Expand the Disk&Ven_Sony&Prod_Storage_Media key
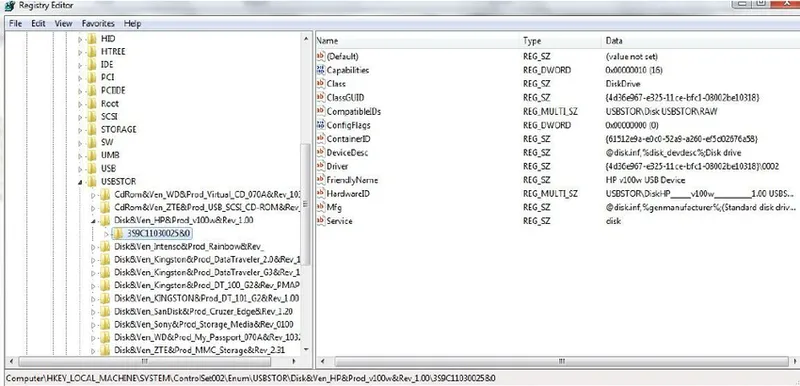The height and width of the screenshot is (386, 800). pos(93,324)
